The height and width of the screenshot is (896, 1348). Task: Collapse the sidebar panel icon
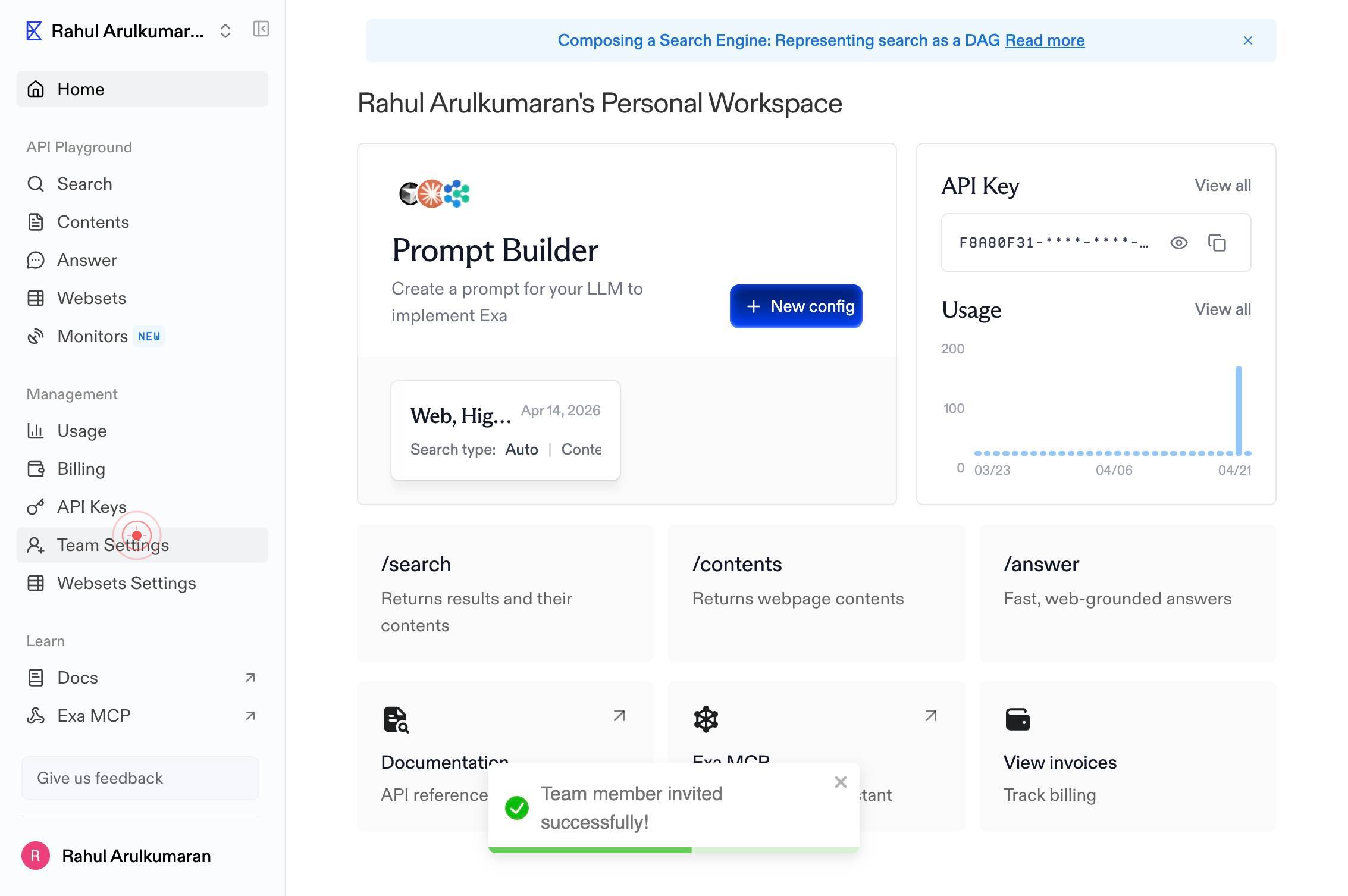pyautogui.click(x=261, y=29)
